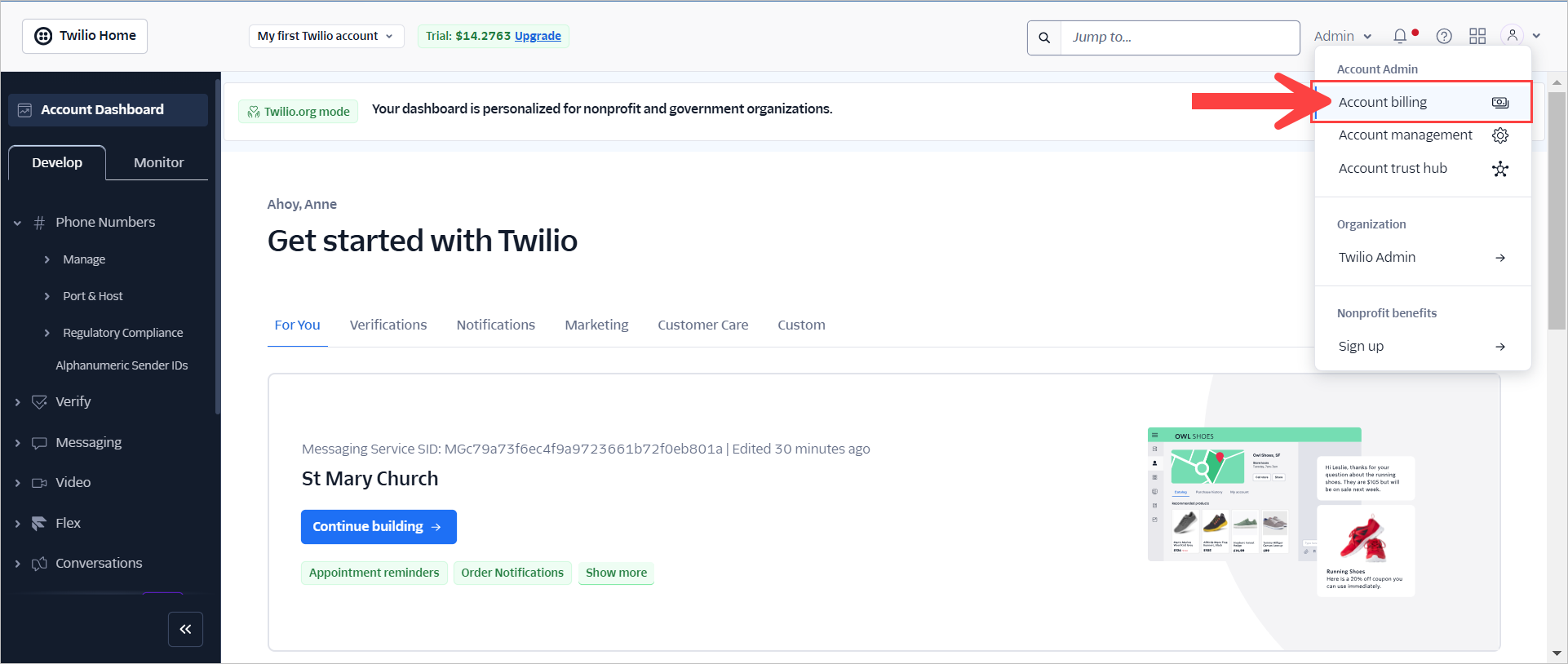Click the Twilio.org mode badge
1568x664 pixels.
[299, 112]
